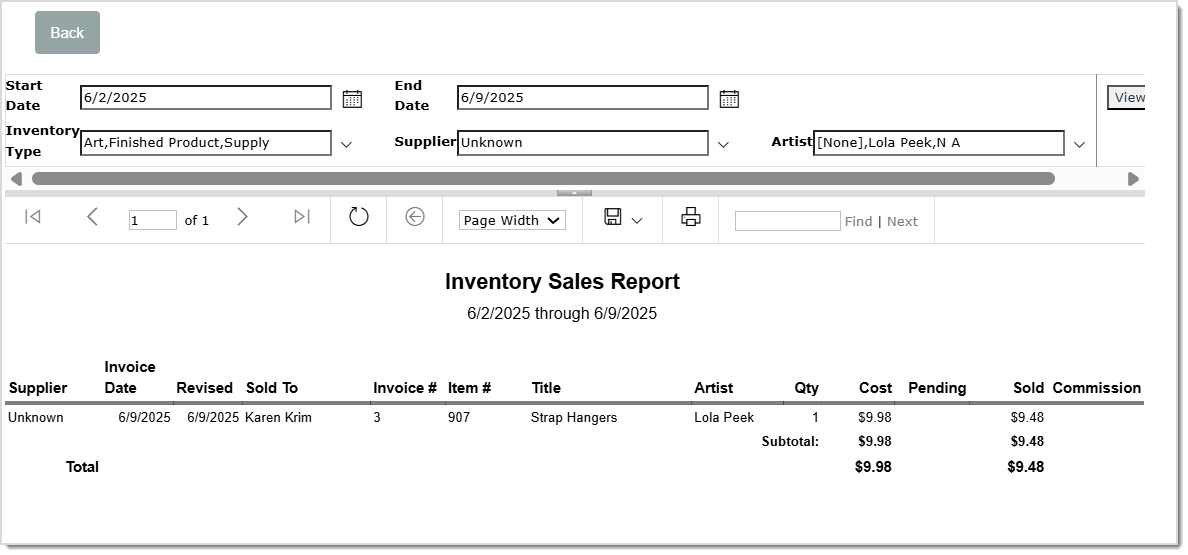Click the Inventory Sales Report title
Screen dimensions: 1188x555
(x=562, y=282)
